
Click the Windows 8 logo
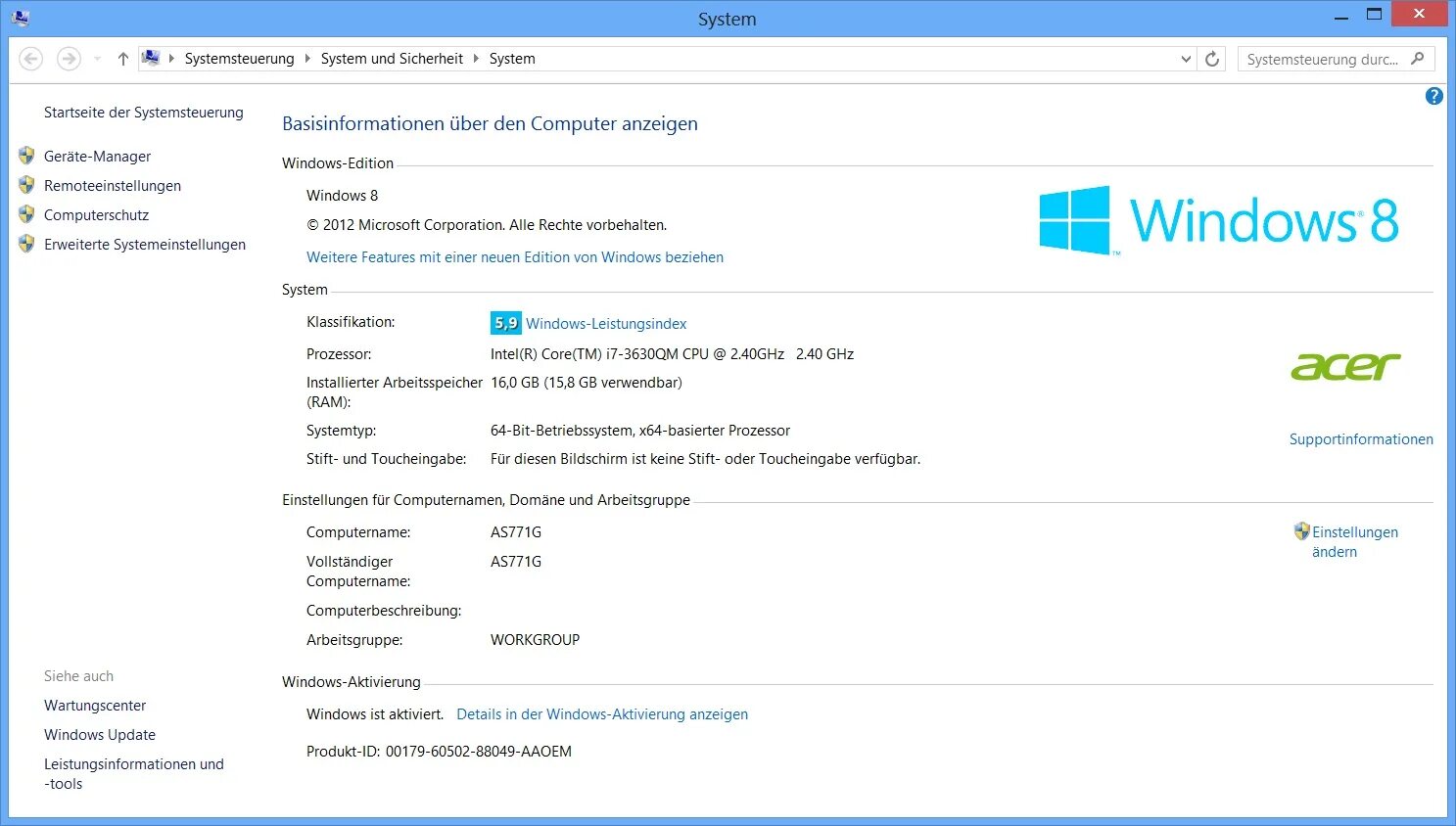pyautogui.click(x=1219, y=220)
